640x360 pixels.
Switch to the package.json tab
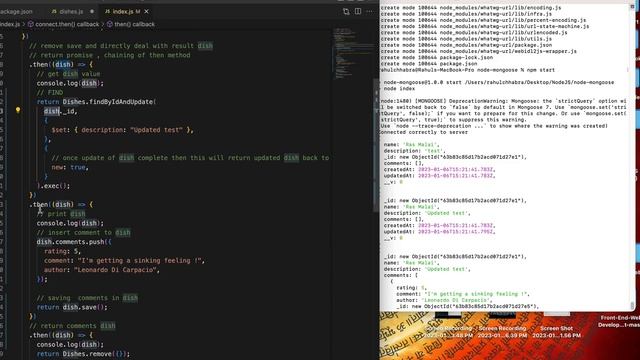(x=16, y=11)
